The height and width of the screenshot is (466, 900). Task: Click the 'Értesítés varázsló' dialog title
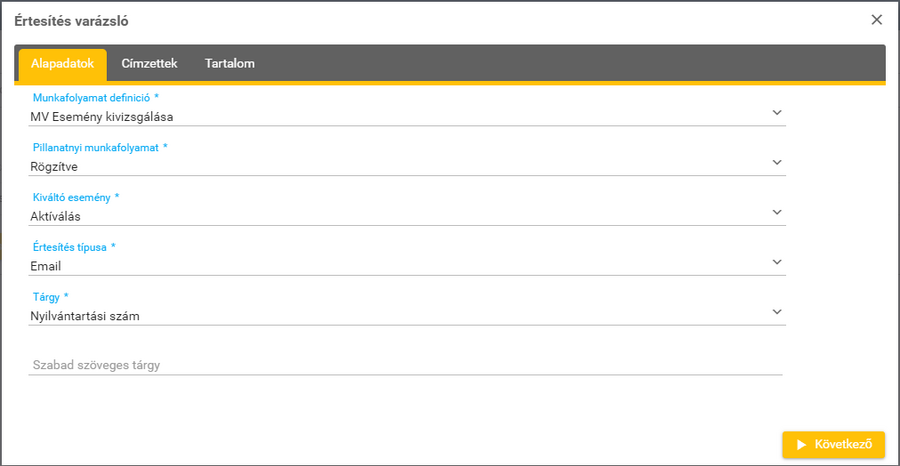[x=71, y=20]
